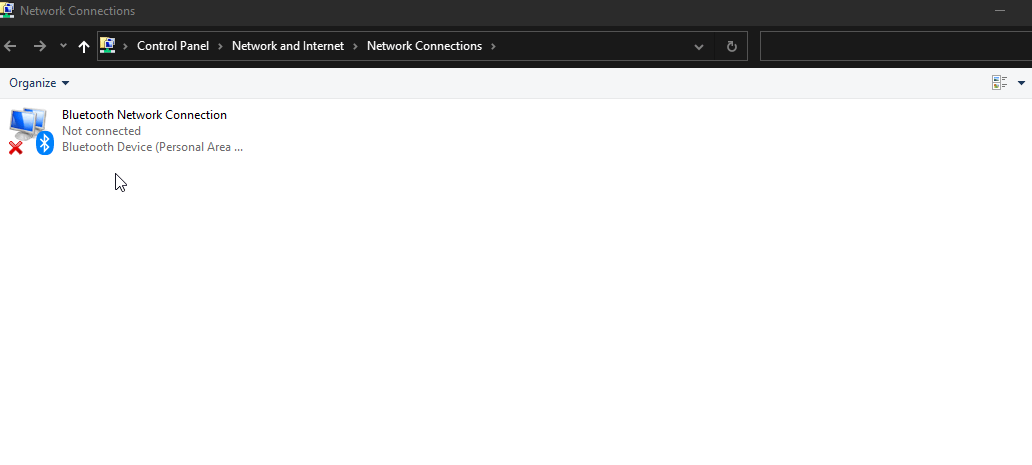
Task: Select the Network Connections breadcrumb
Action: coord(425,46)
